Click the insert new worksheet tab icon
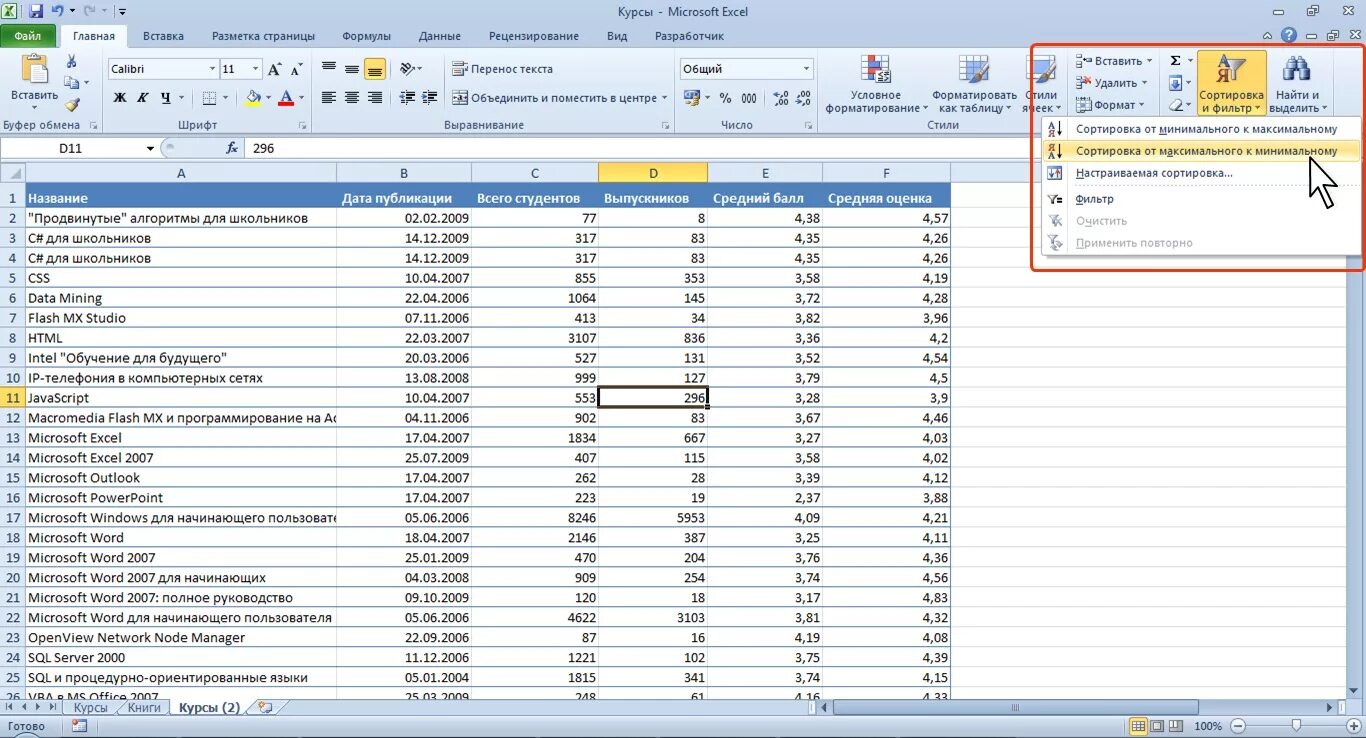The height and width of the screenshot is (738, 1366). [264, 707]
